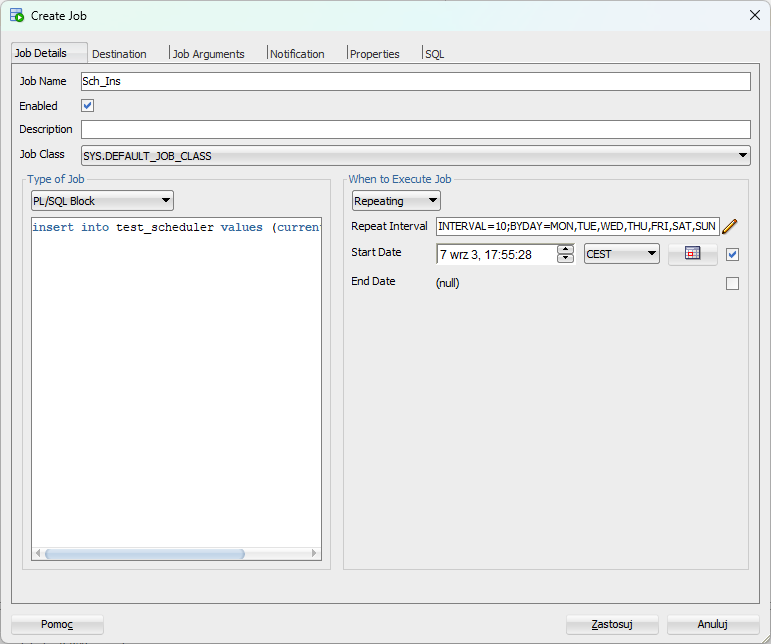Open the Repeating schedule dropdown

coord(396,201)
